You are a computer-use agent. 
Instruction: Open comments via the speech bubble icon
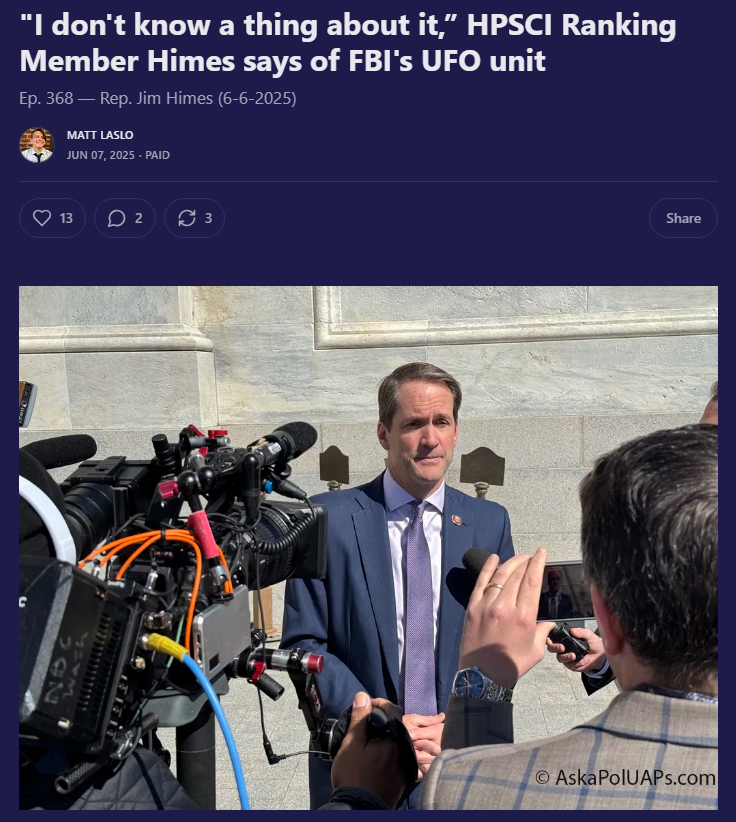click(x=116, y=218)
